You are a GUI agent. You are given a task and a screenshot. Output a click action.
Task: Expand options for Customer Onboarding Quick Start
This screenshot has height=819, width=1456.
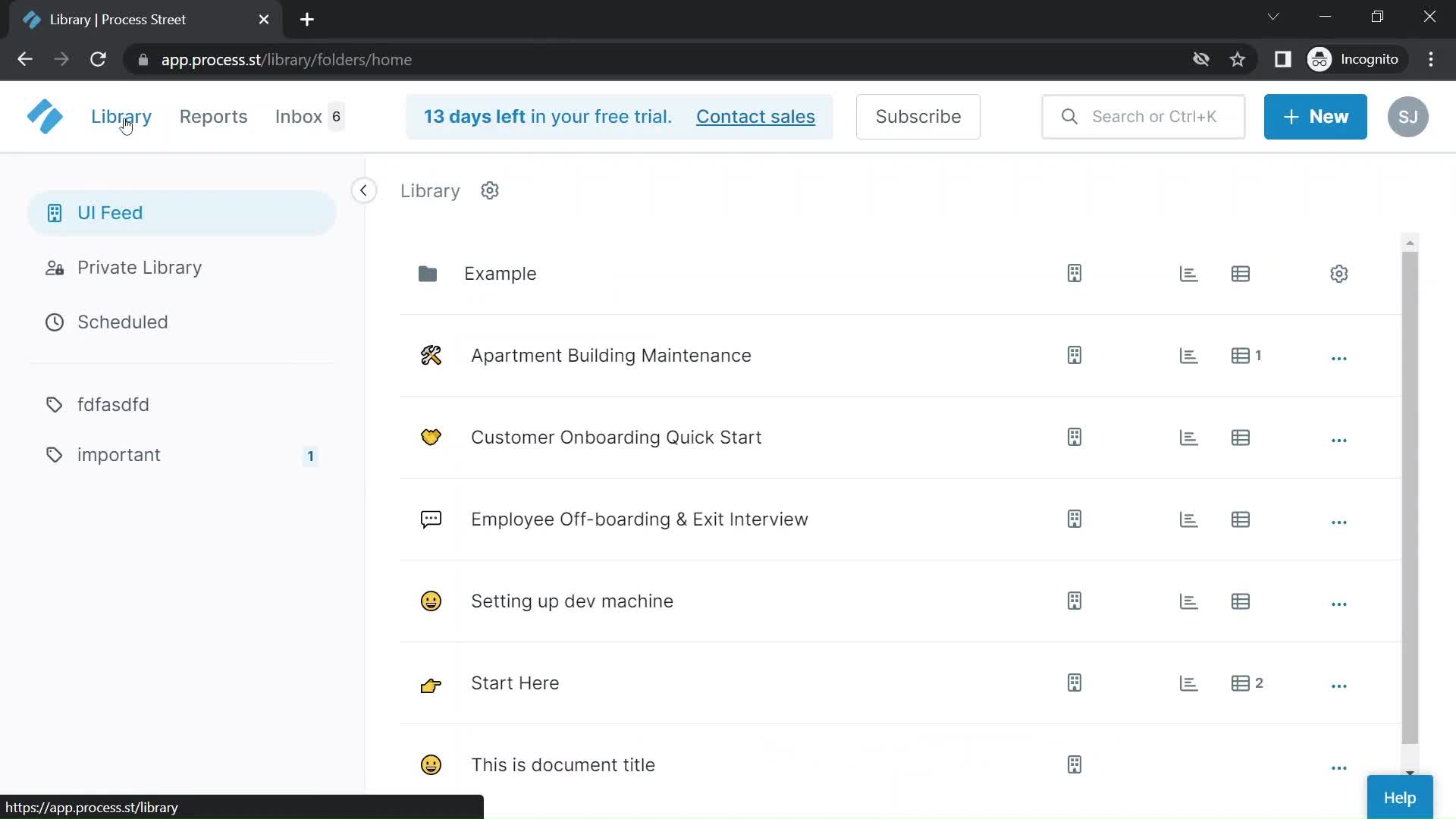[1339, 437]
